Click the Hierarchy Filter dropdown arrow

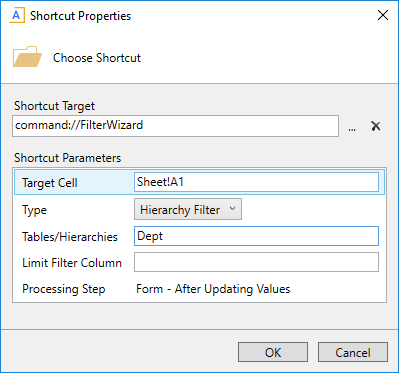pos(232,209)
